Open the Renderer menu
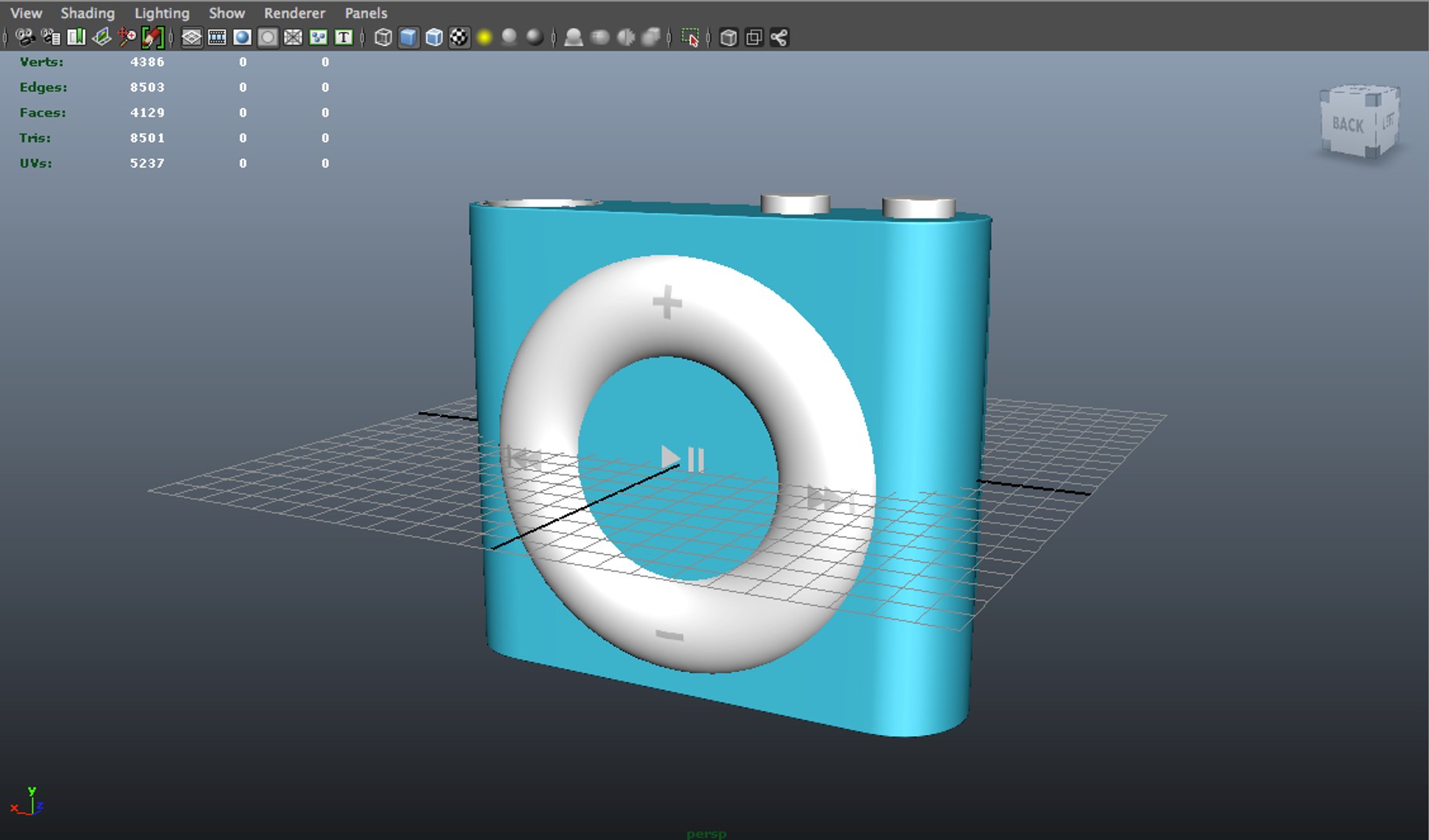 point(294,13)
